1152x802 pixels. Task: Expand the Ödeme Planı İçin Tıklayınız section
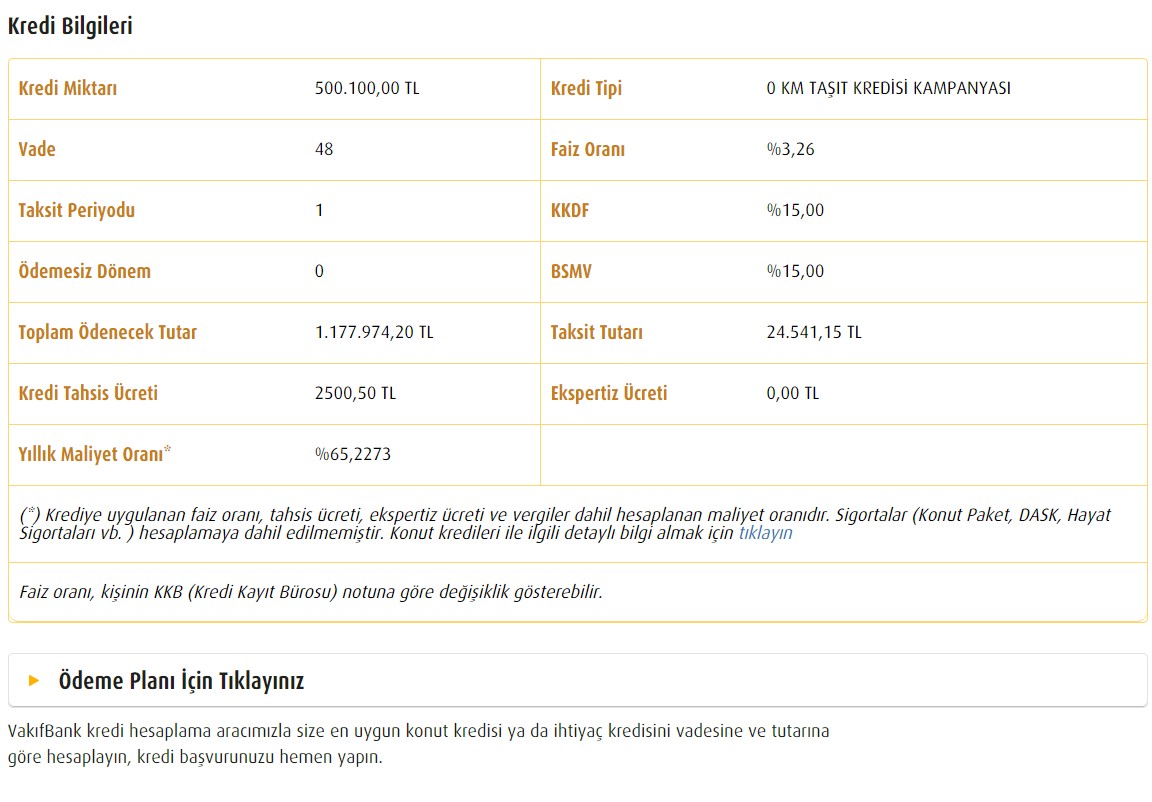[x=181, y=681]
